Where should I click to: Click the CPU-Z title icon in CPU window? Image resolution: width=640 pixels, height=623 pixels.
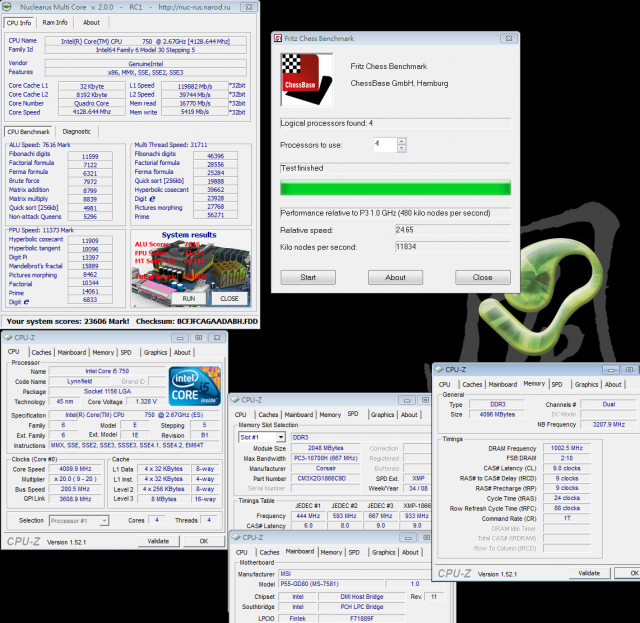[8, 338]
